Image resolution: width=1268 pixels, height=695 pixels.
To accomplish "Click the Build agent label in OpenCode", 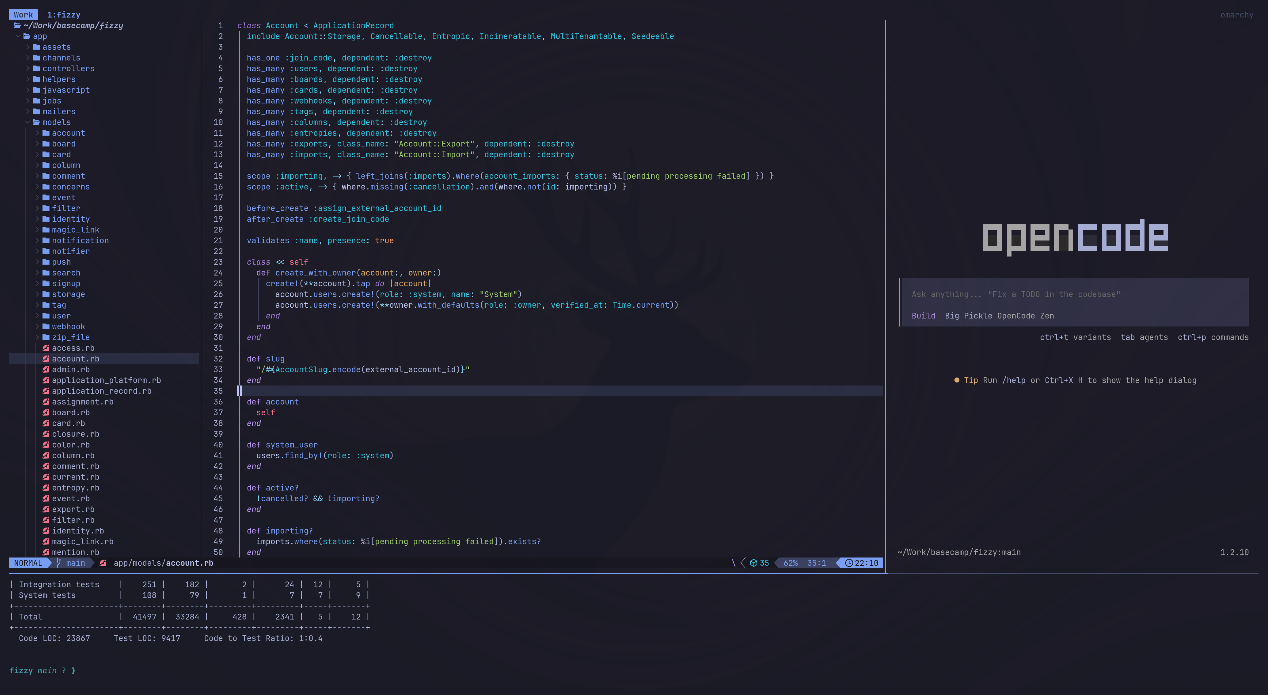I will [x=923, y=316].
